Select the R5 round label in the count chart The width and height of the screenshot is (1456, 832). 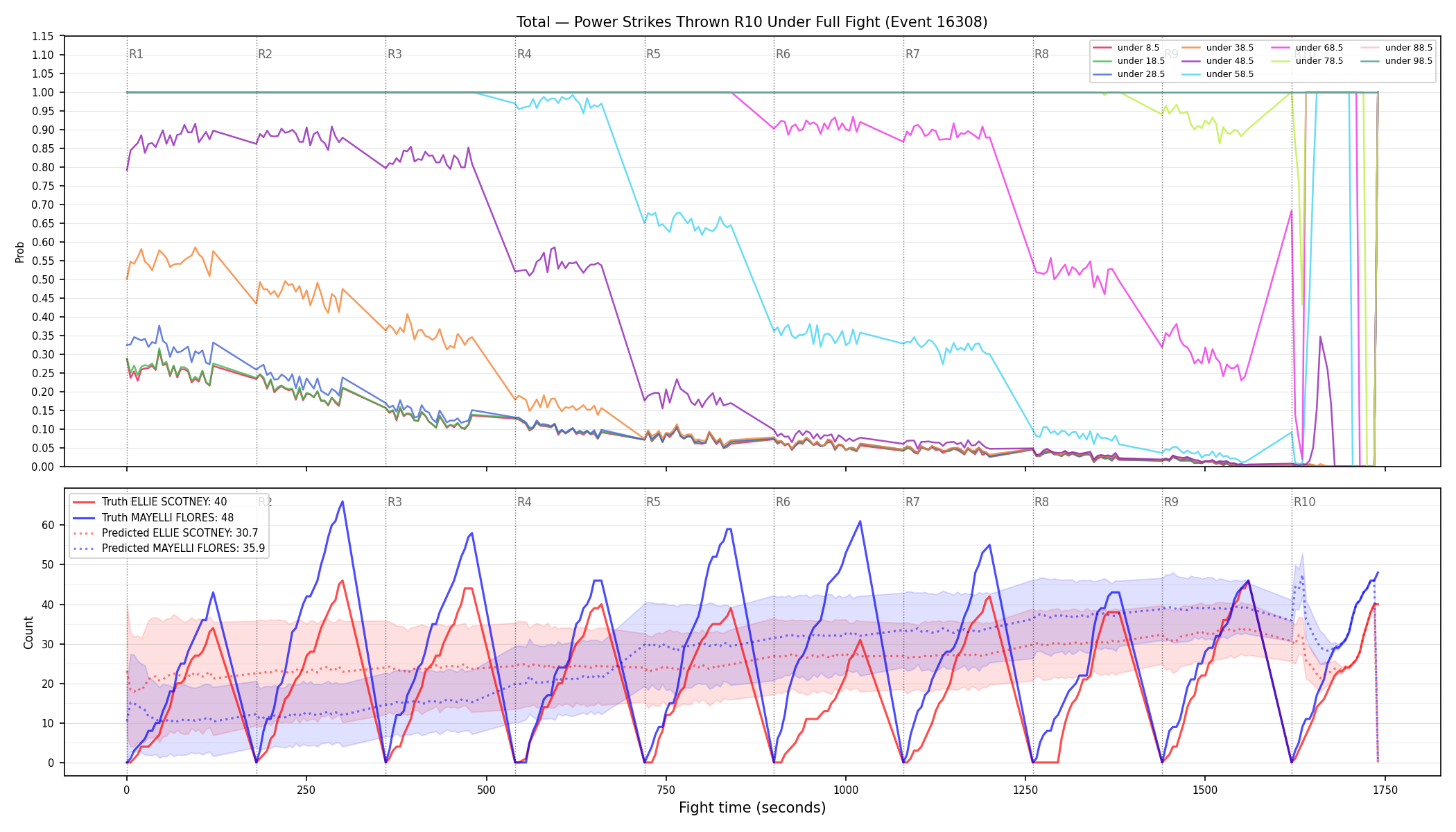click(653, 502)
